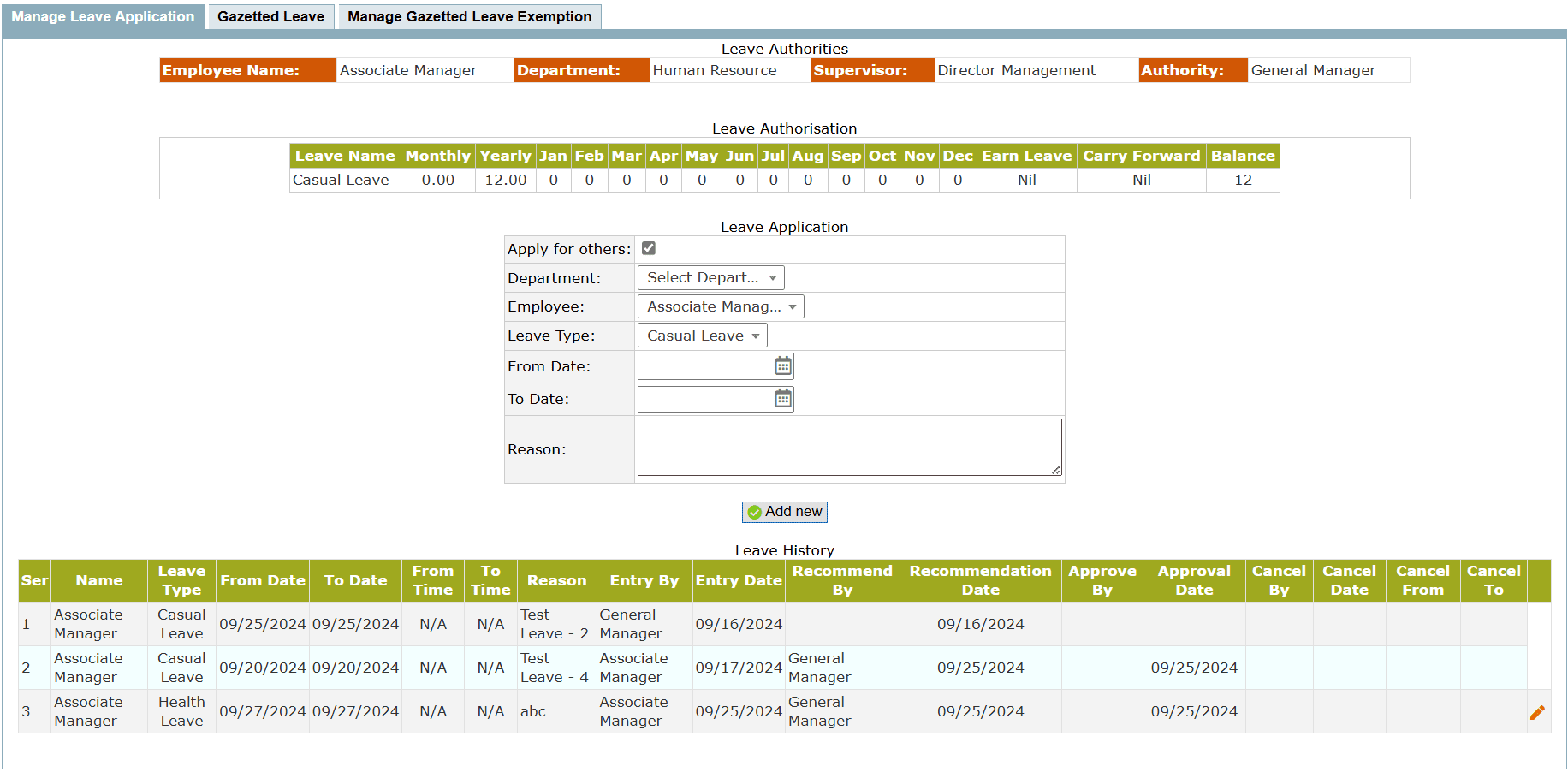This screenshot has height=772, width=1568.
Task: Uncheck the Apply for others checkbox
Action: coord(649,248)
